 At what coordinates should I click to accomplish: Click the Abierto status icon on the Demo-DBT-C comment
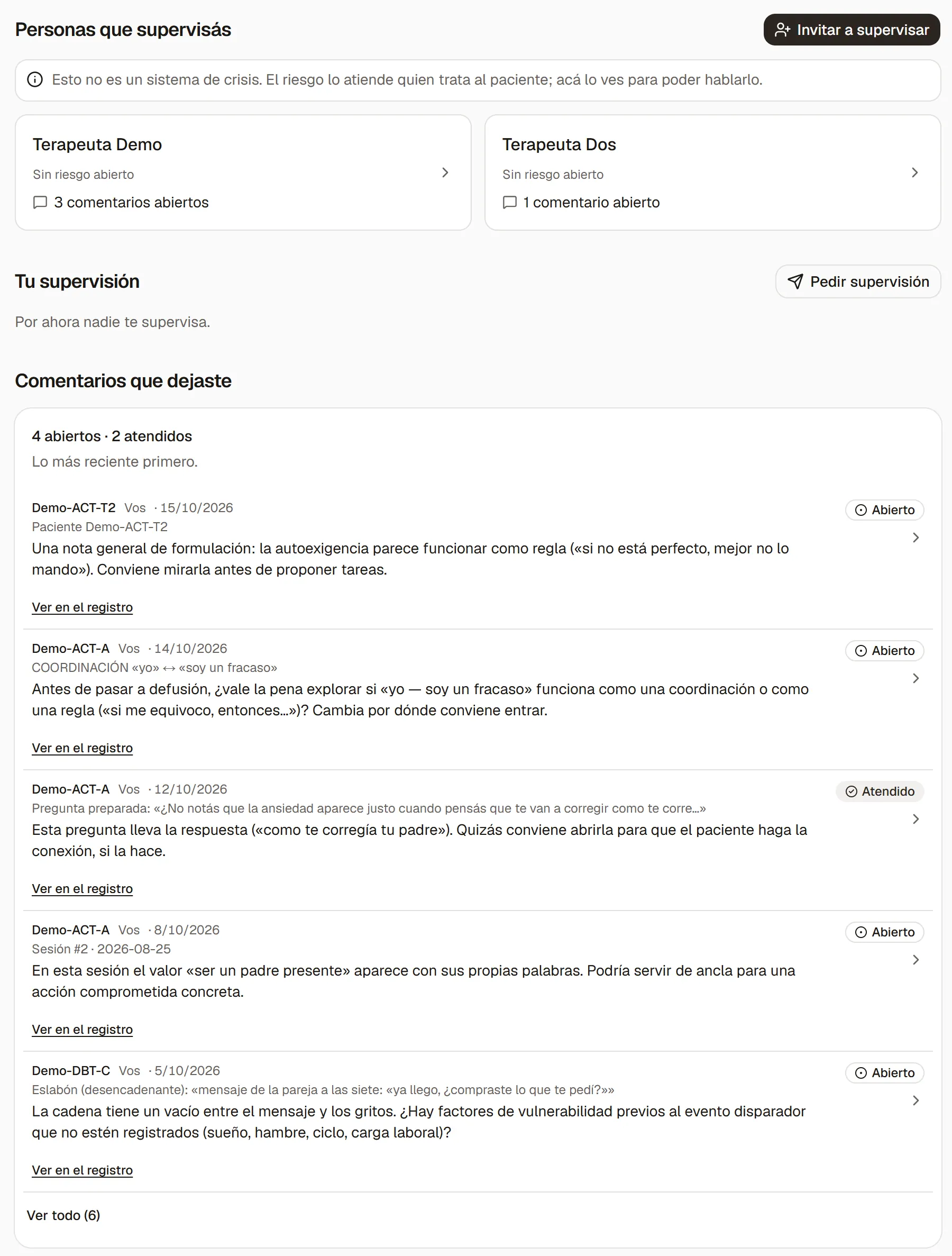pos(861,1073)
